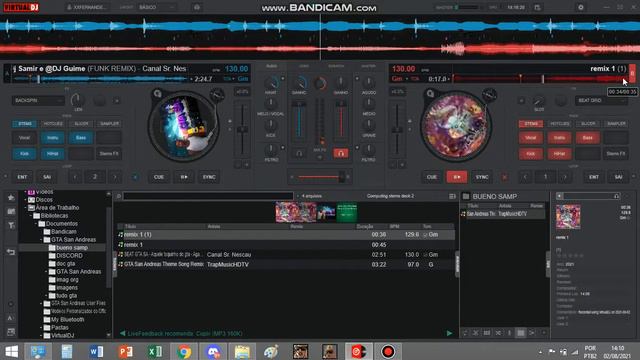Open PowerPoint from the taskbar
This screenshot has width=640, height=360.
click(125, 351)
